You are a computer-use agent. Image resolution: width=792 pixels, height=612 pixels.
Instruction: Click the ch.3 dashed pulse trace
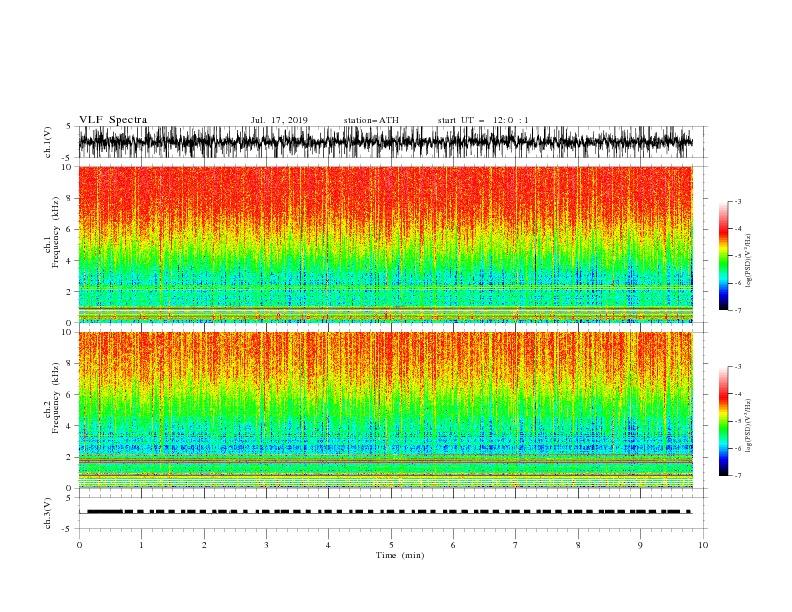(385, 512)
